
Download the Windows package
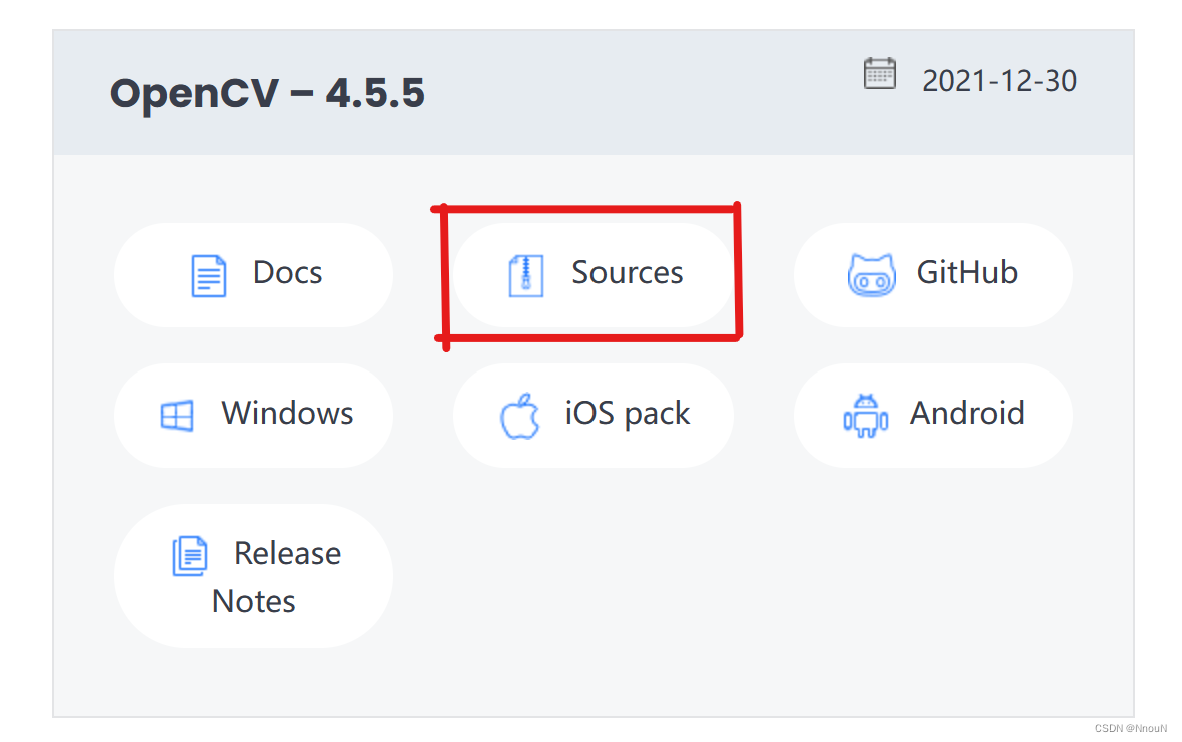coord(253,414)
